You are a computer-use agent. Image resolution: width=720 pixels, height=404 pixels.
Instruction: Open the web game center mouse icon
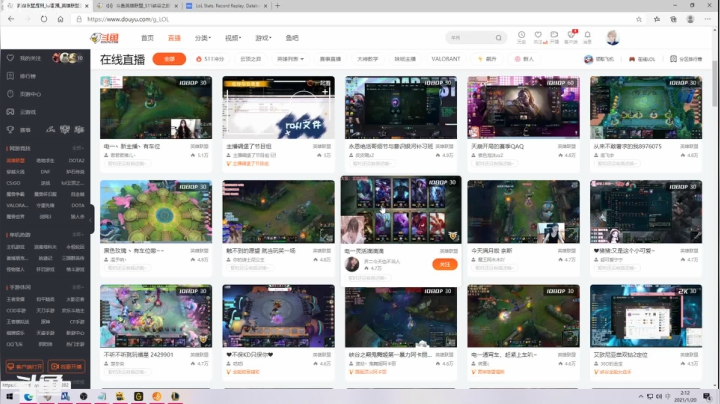[10, 94]
